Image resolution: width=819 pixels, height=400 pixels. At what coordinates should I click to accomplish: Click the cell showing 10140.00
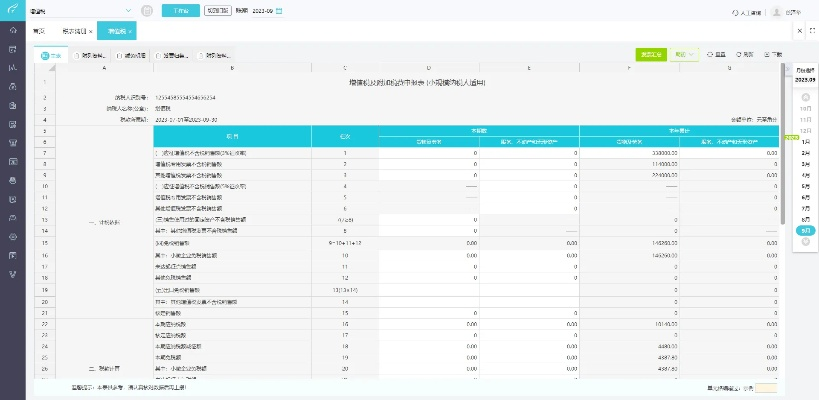[629, 324]
